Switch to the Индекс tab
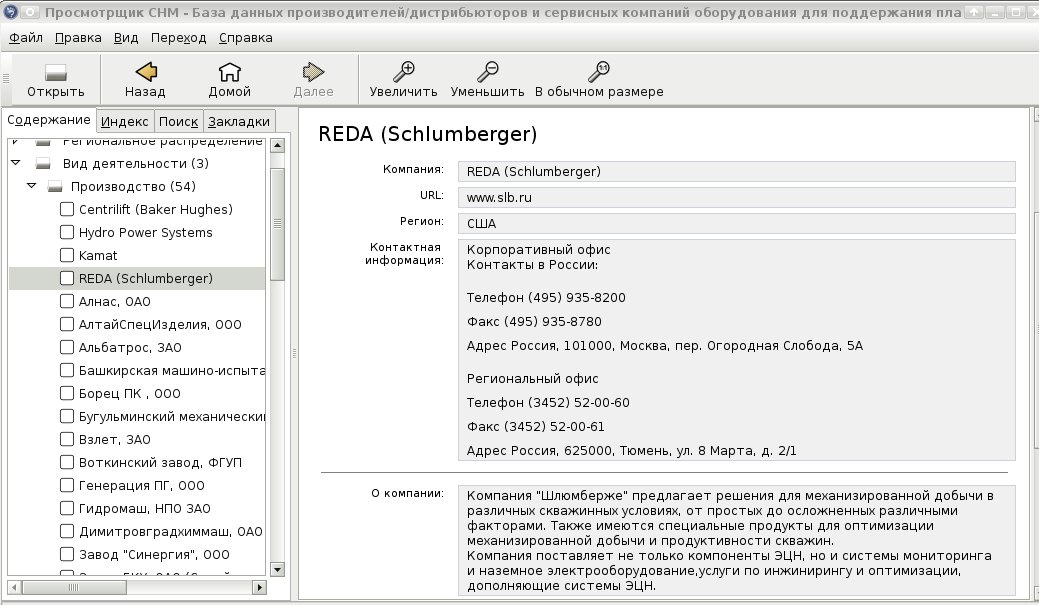Viewport: 1039px width, 605px height. coord(125,121)
